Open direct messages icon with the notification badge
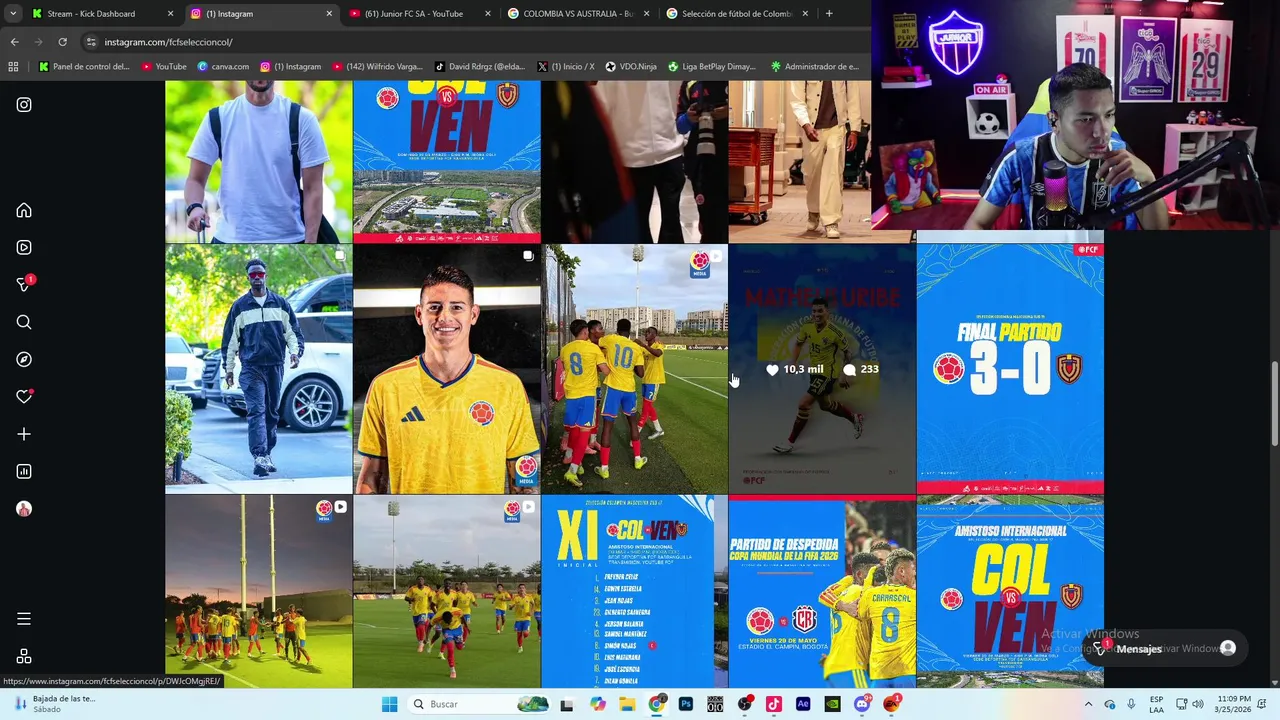1280x720 pixels. (x=24, y=285)
